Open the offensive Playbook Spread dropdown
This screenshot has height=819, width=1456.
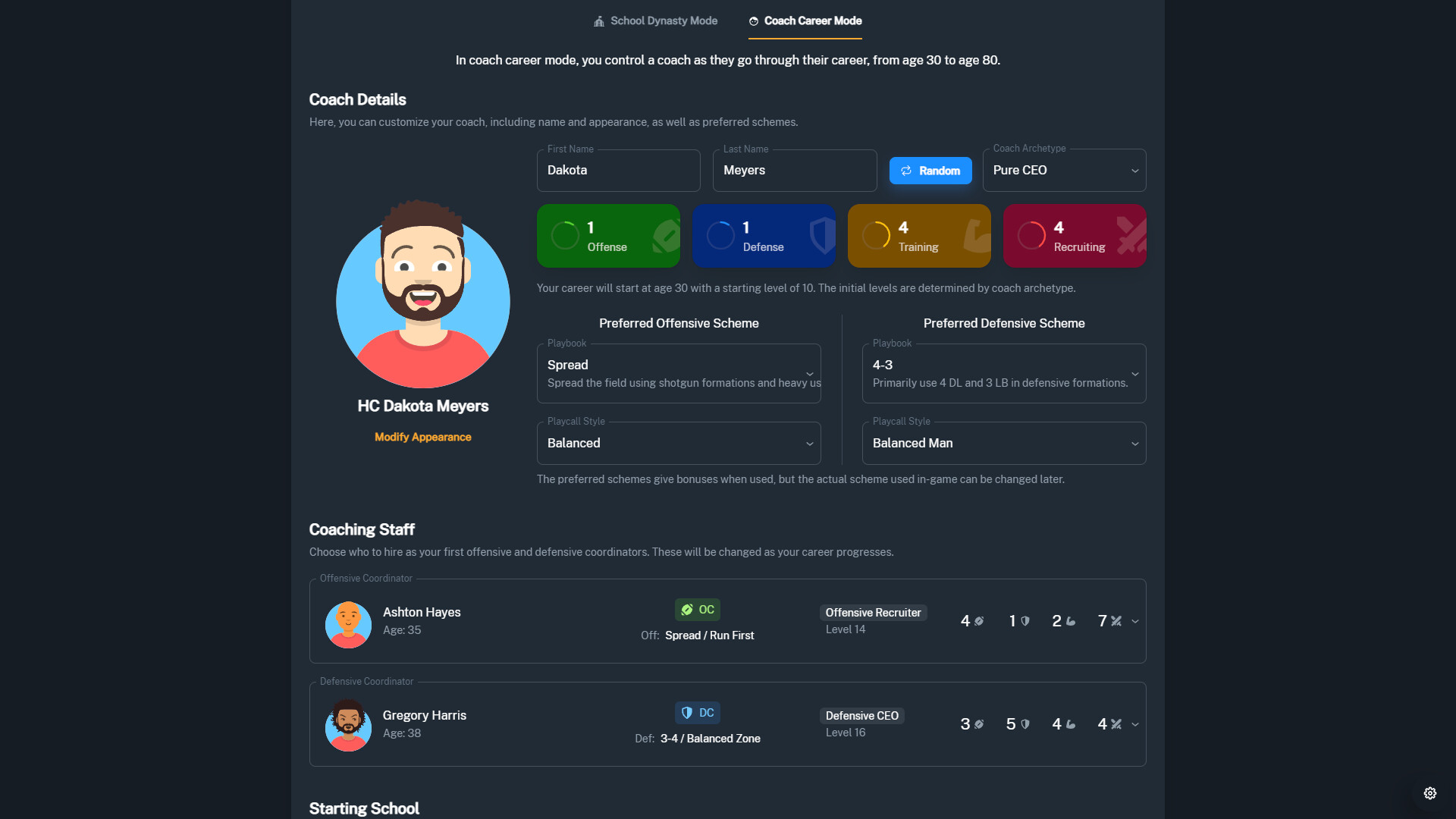[679, 373]
